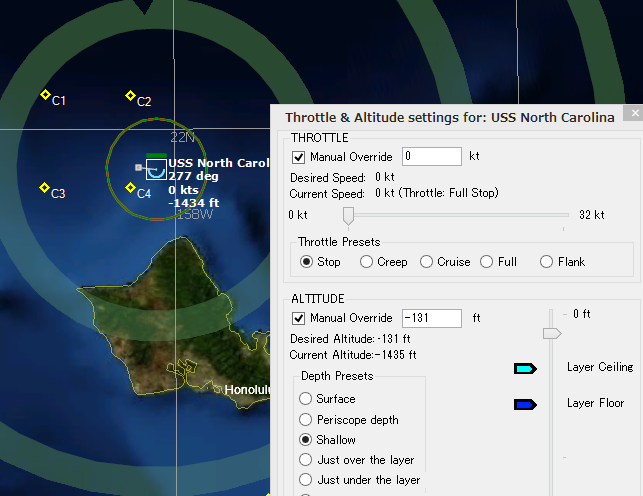Select the Creep throttle preset
643x496 pixels.
point(366,262)
